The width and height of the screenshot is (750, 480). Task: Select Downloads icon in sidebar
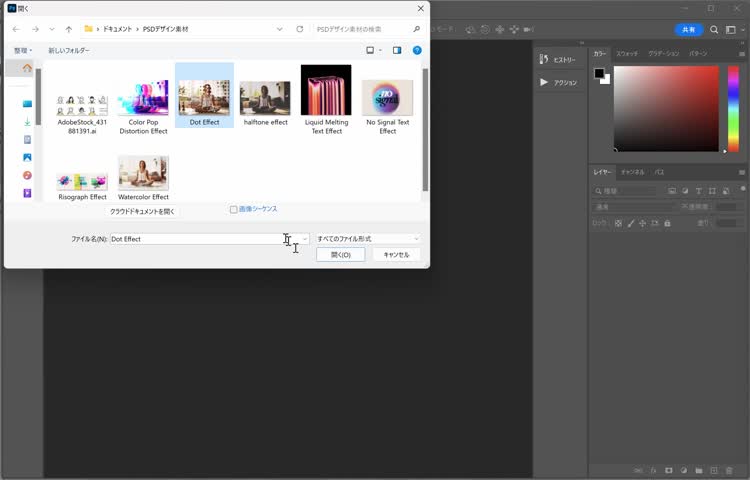point(27,122)
